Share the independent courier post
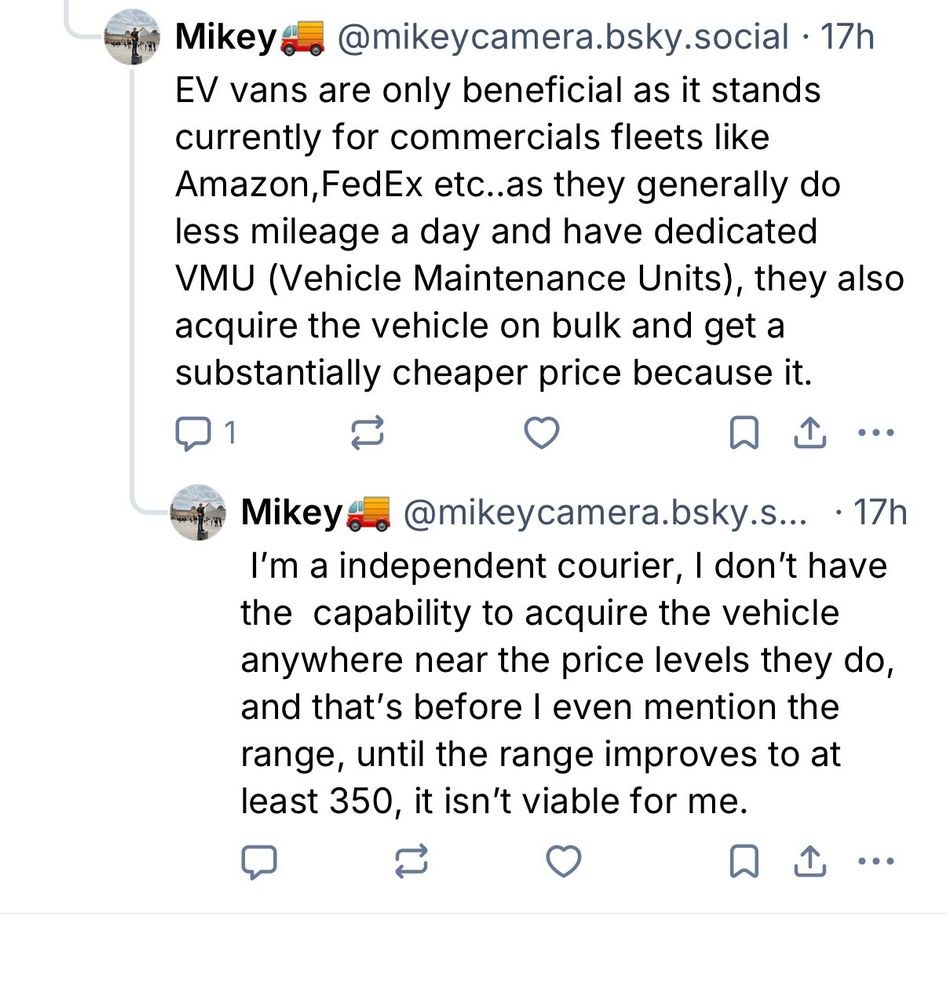Viewport: 947px width, 1000px height. tap(809, 861)
